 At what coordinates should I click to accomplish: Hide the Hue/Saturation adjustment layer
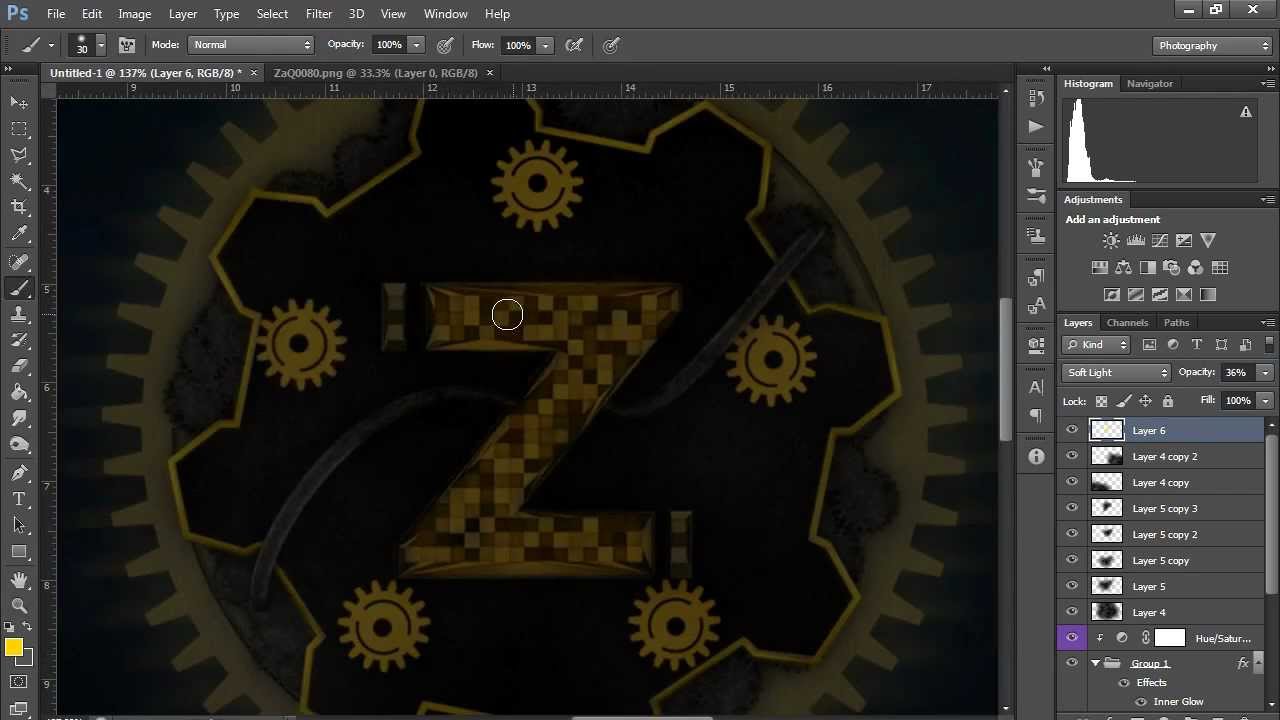[x=1072, y=638]
